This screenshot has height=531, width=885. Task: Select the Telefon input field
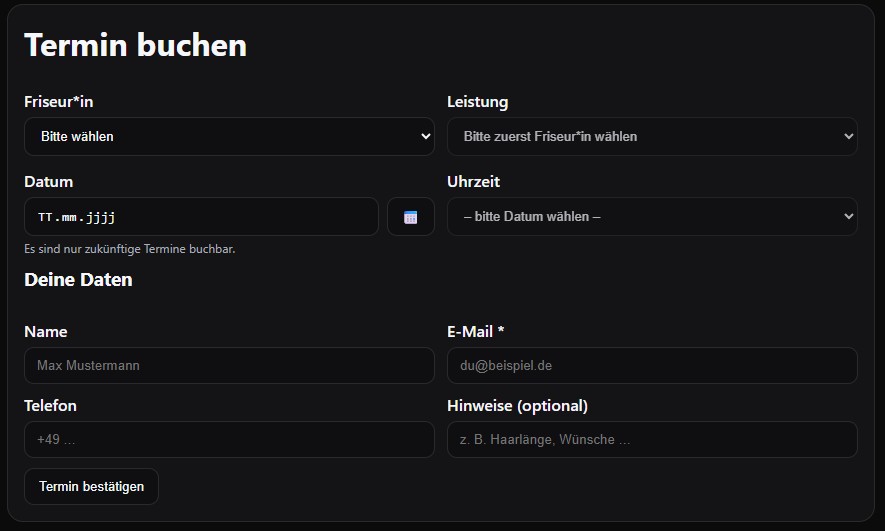[x=229, y=440]
